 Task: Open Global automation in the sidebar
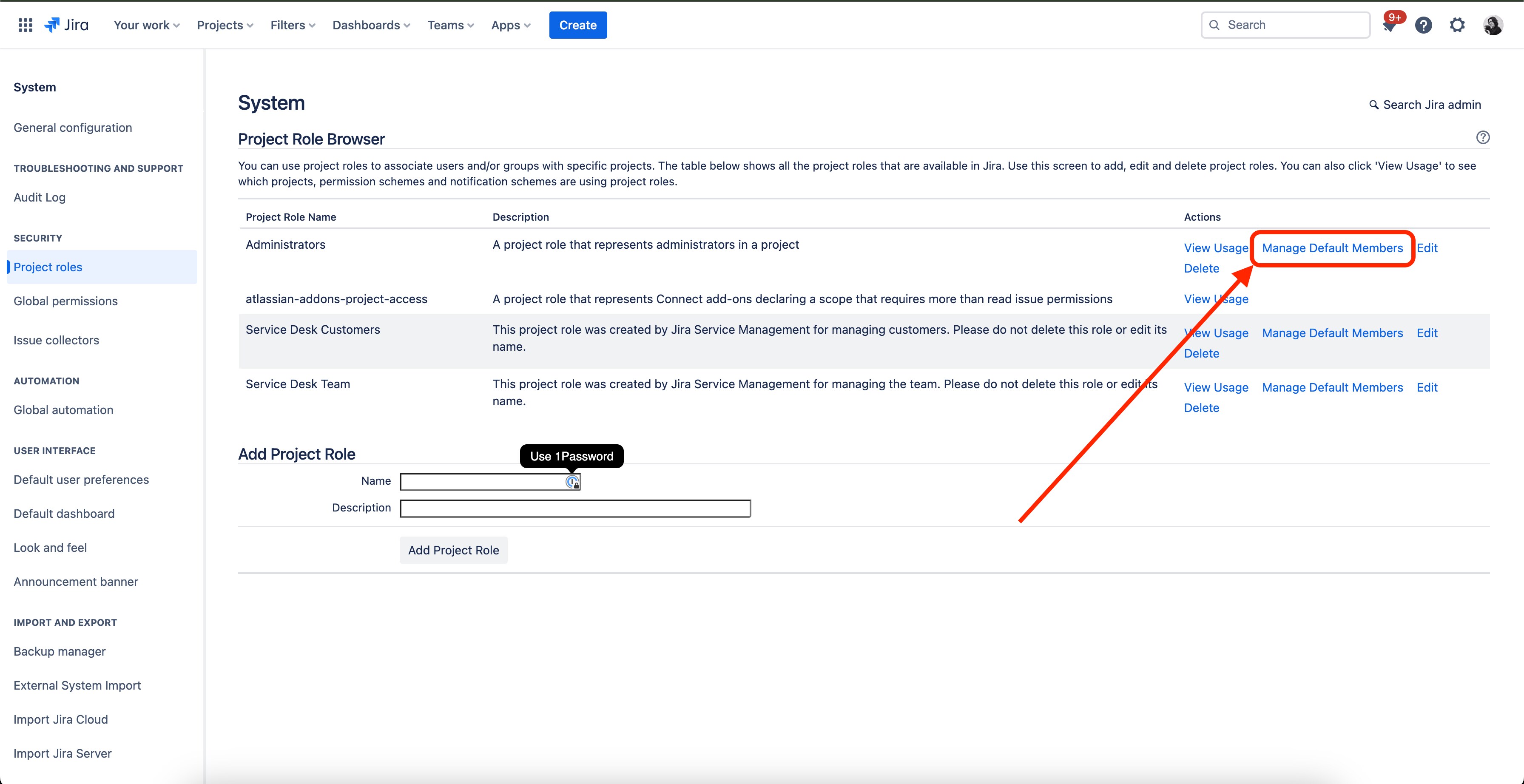pyautogui.click(x=63, y=410)
